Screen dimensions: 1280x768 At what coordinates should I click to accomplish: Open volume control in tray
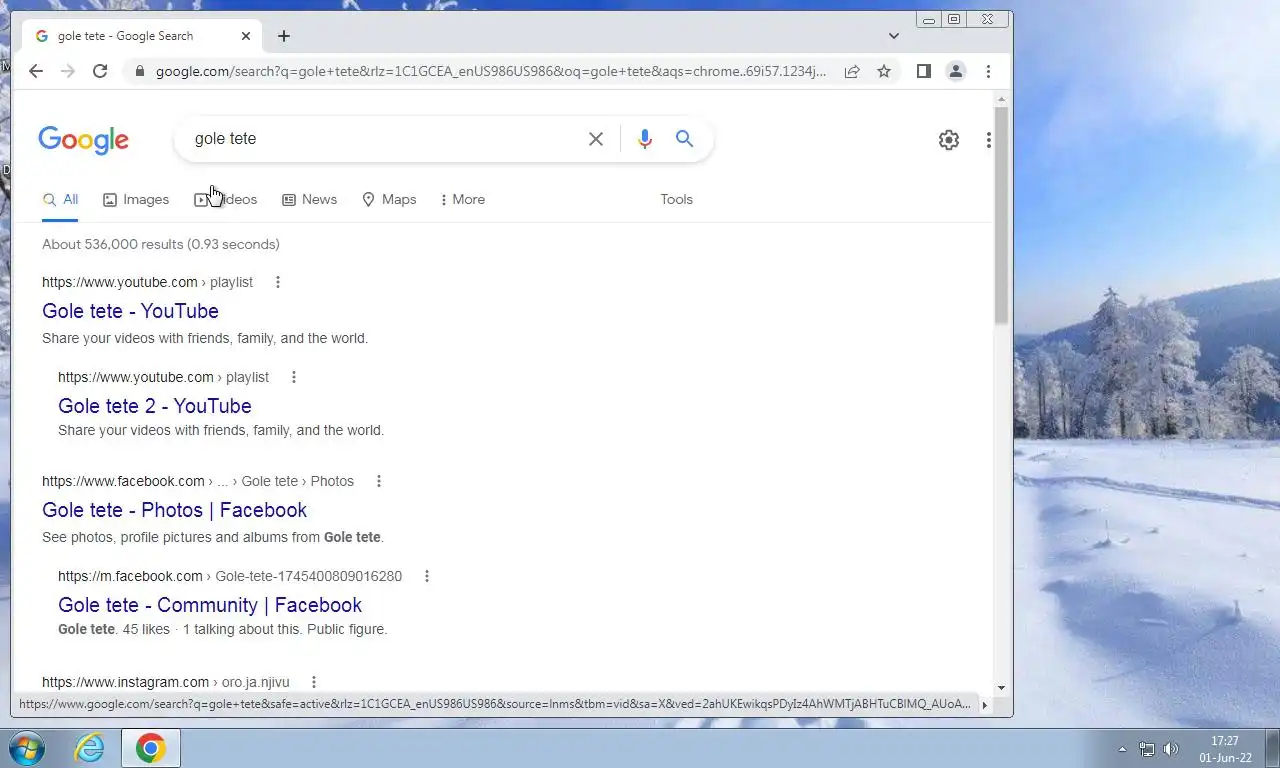(x=1171, y=749)
